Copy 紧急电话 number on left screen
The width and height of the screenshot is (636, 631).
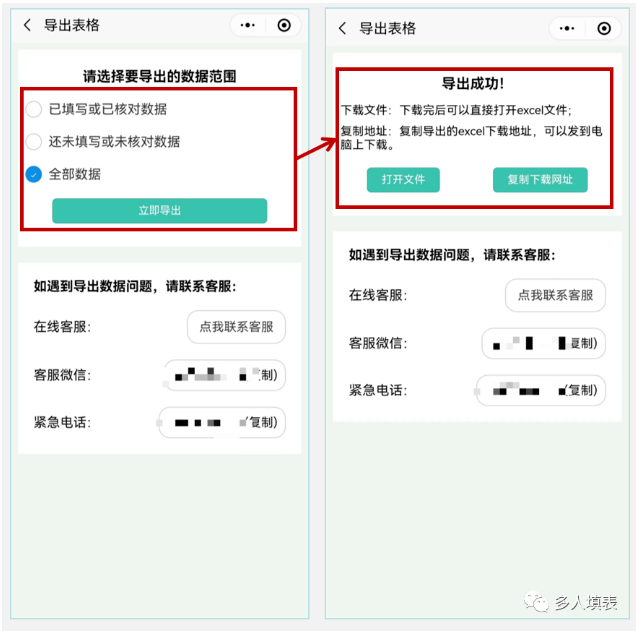click(222, 423)
